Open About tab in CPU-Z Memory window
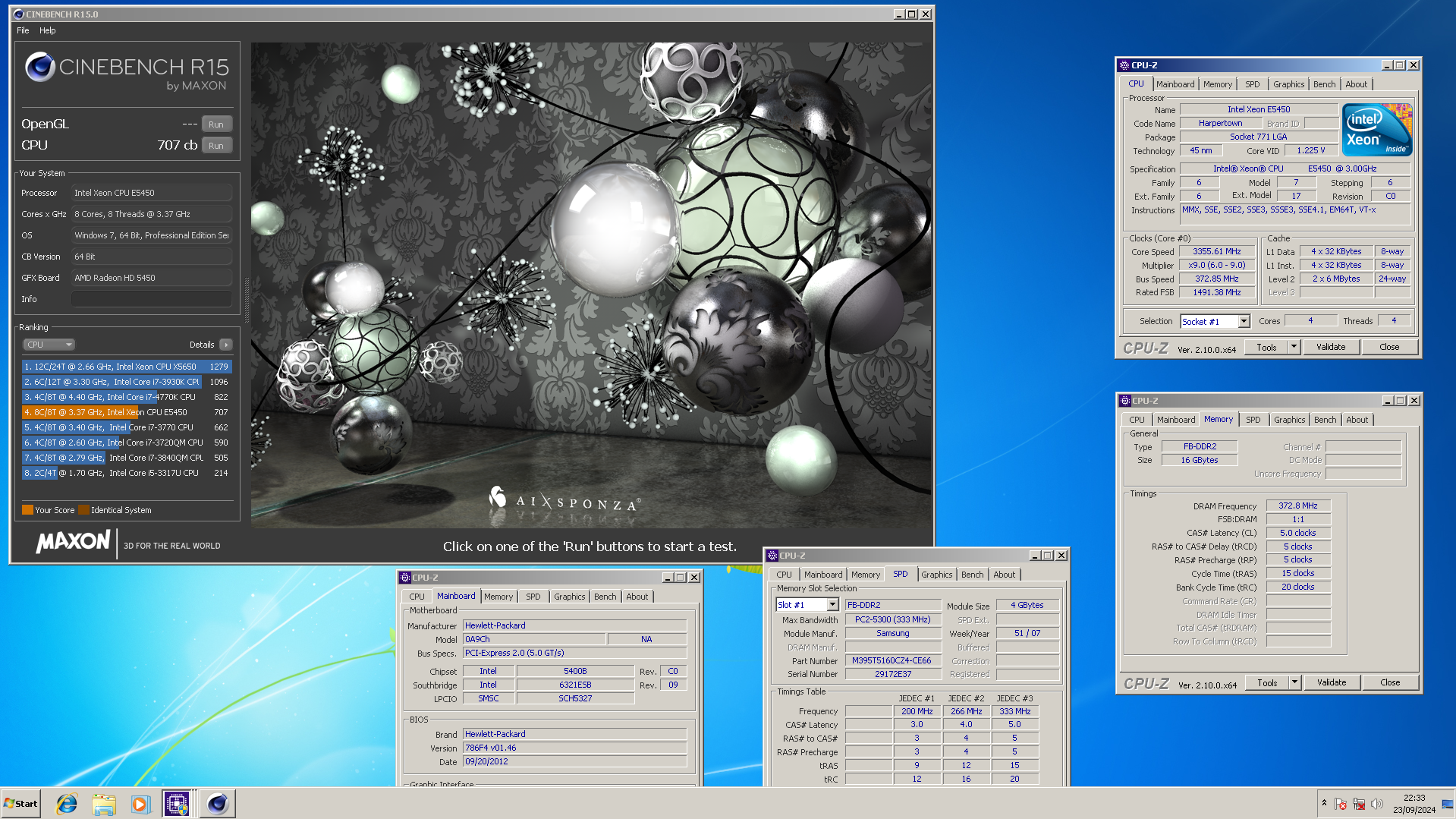The height and width of the screenshot is (819, 1456). tap(1357, 420)
